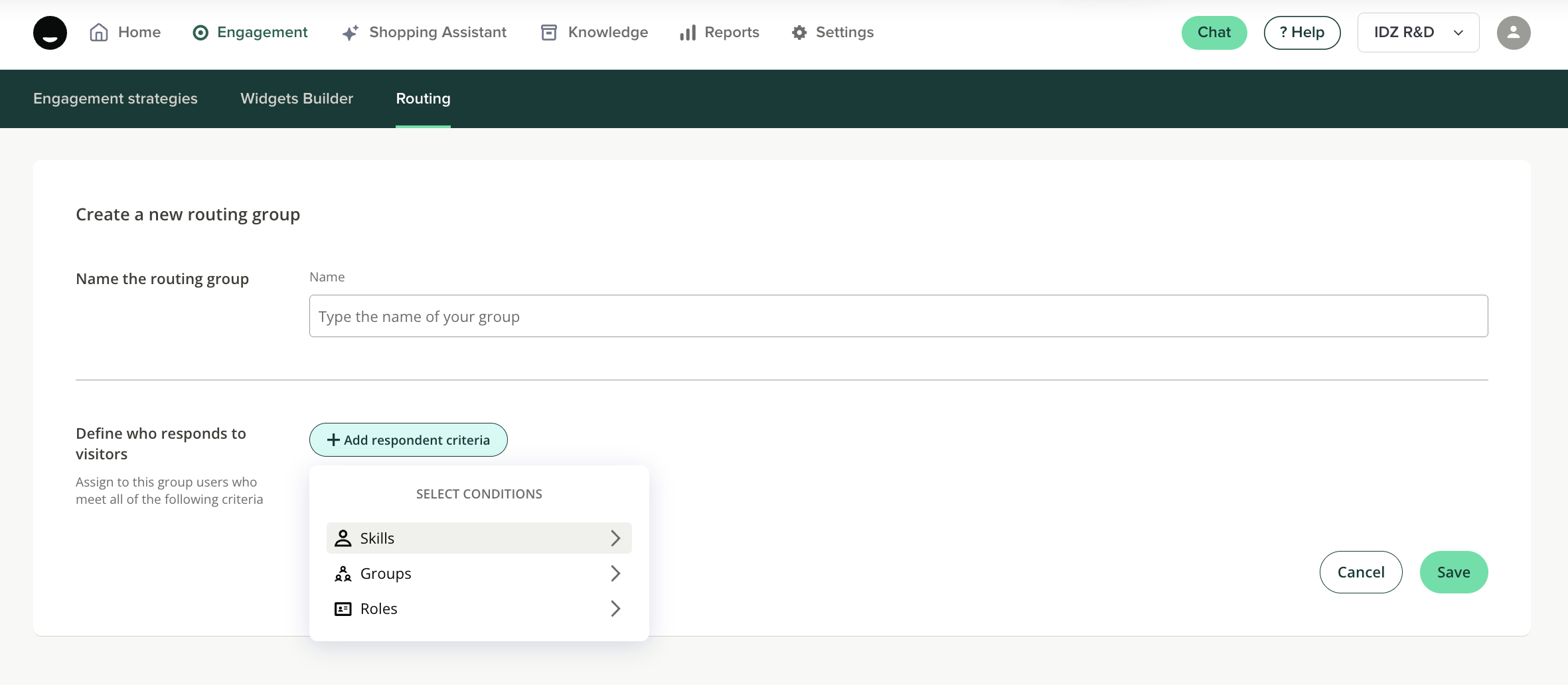Click the black smiley logo icon
Screen dimensions: 1568x685
point(50,33)
